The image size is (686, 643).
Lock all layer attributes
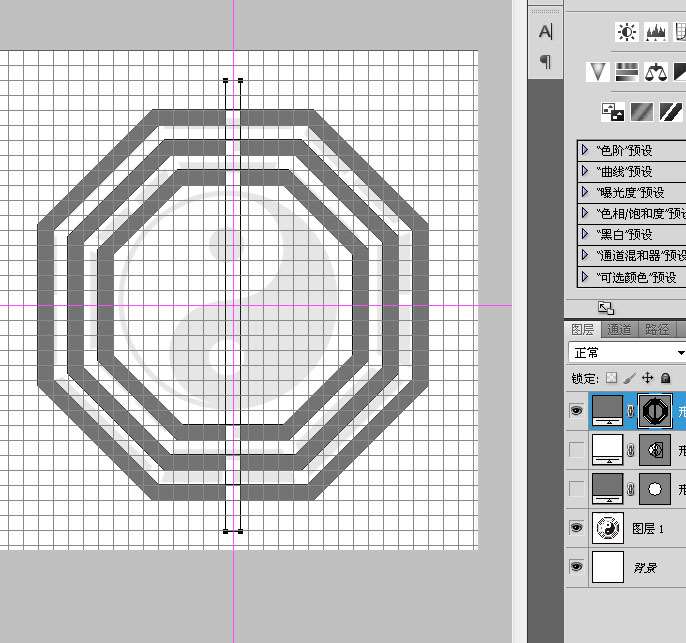665,378
